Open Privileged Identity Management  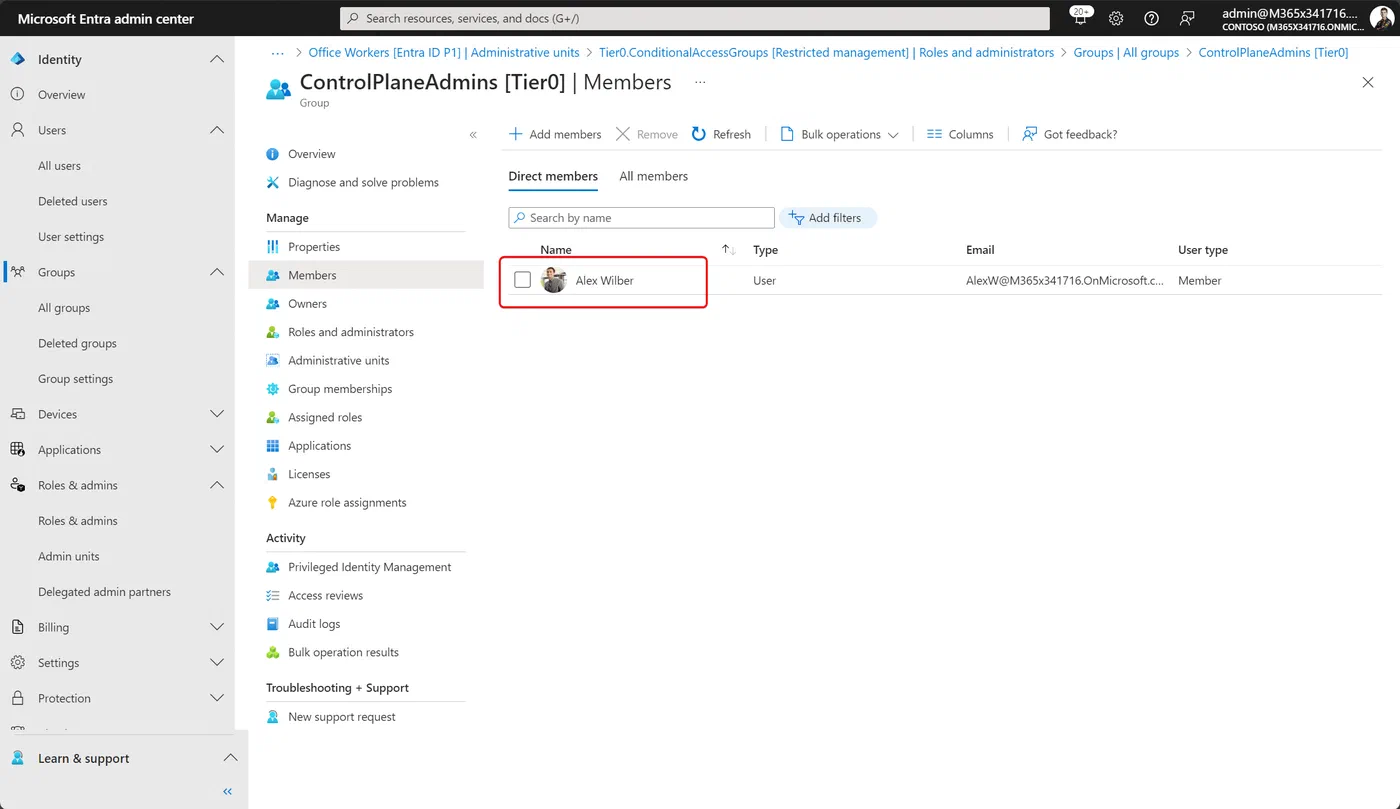pos(369,567)
